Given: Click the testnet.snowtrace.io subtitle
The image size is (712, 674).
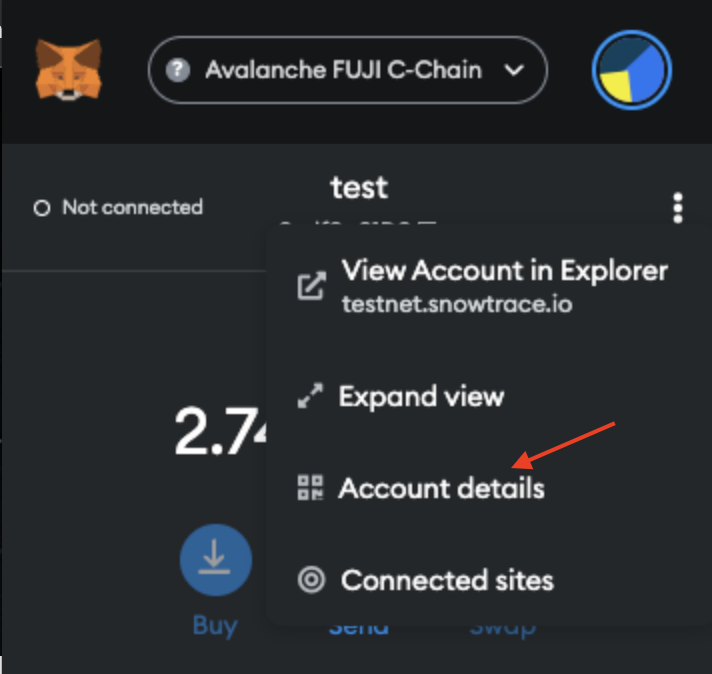Looking at the screenshot, I should [x=457, y=304].
